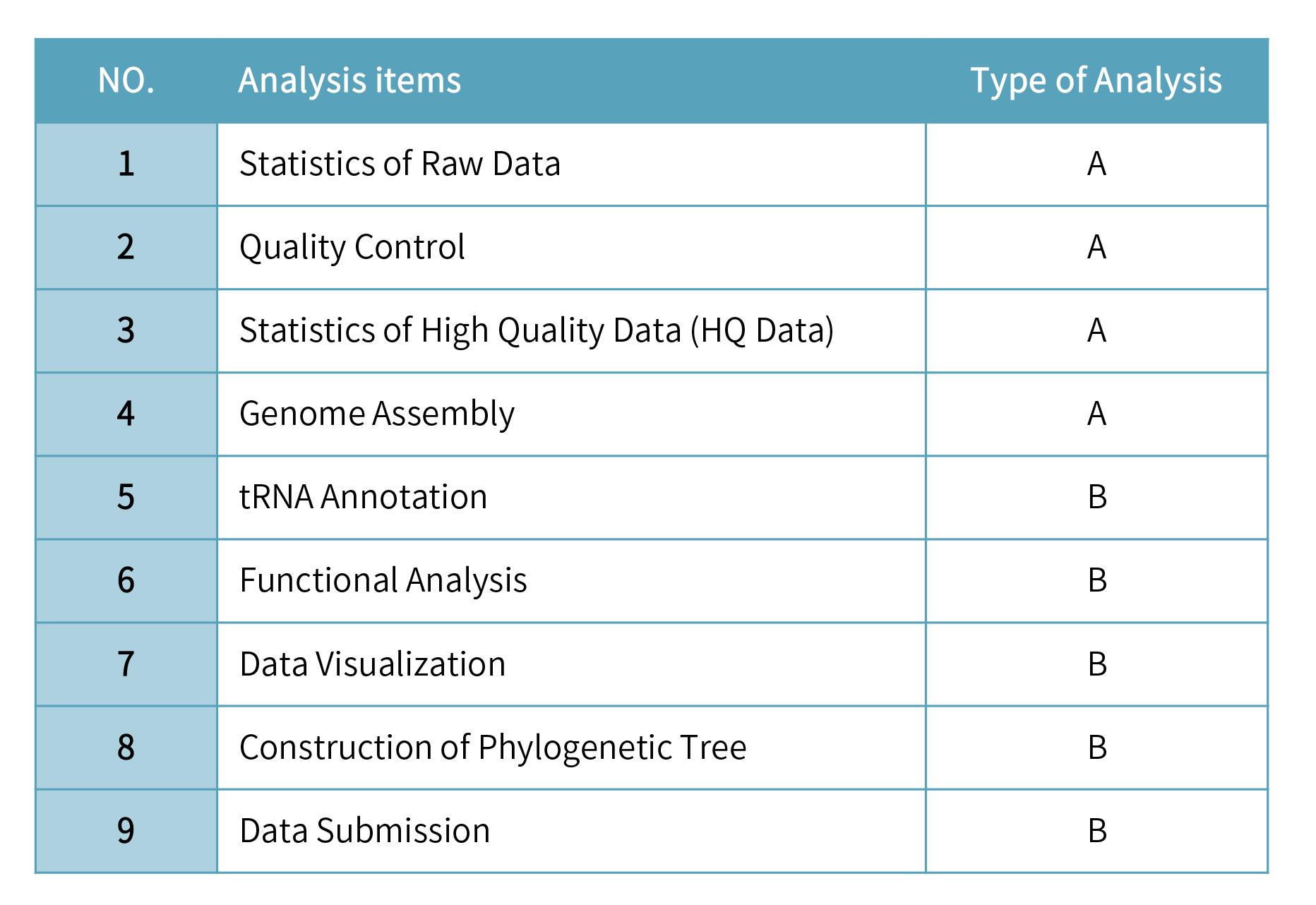Select the 'Statistics of Raw Data' cell
The image size is (1316, 905).
click(x=400, y=164)
